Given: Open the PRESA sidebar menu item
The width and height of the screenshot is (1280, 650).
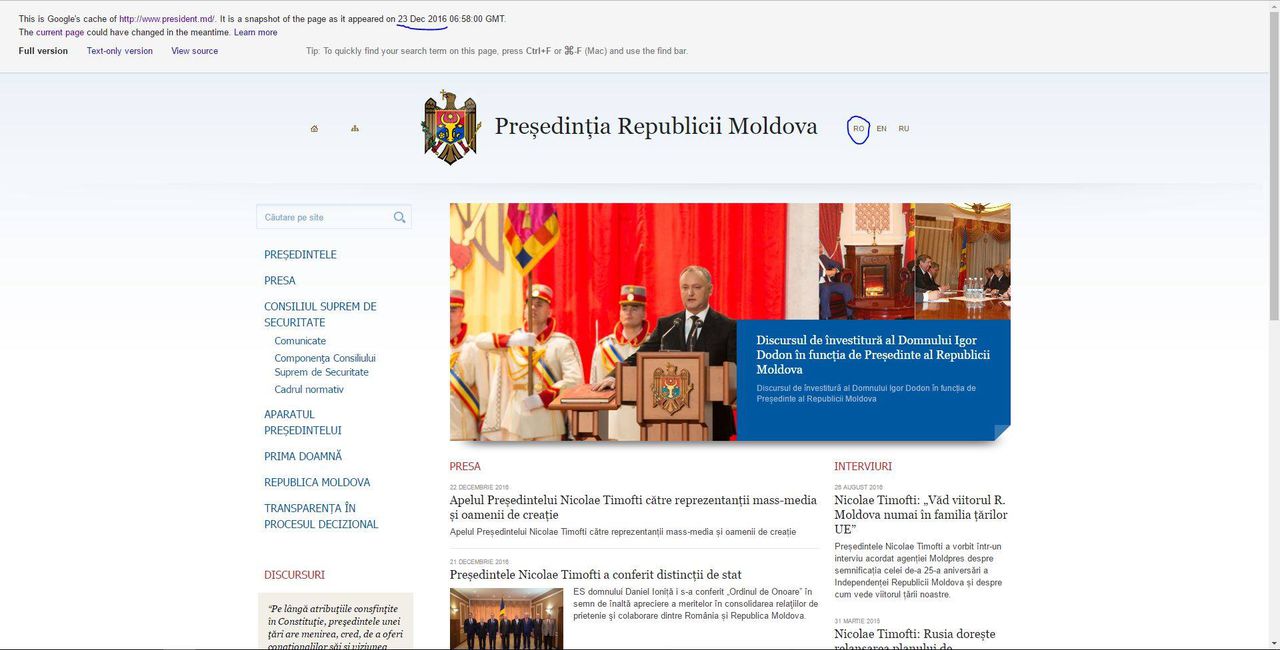Looking at the screenshot, I should 280,281.
